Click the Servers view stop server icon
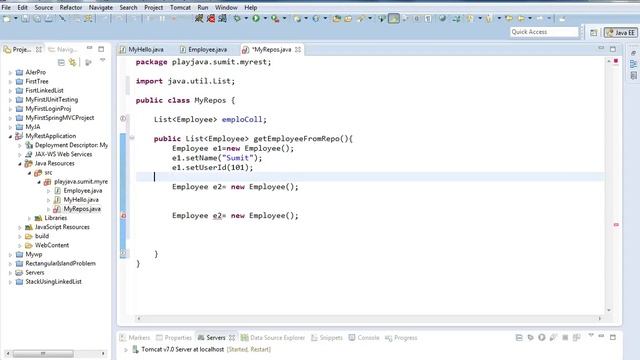Screen dimensions: 640x360 tap(565, 338)
